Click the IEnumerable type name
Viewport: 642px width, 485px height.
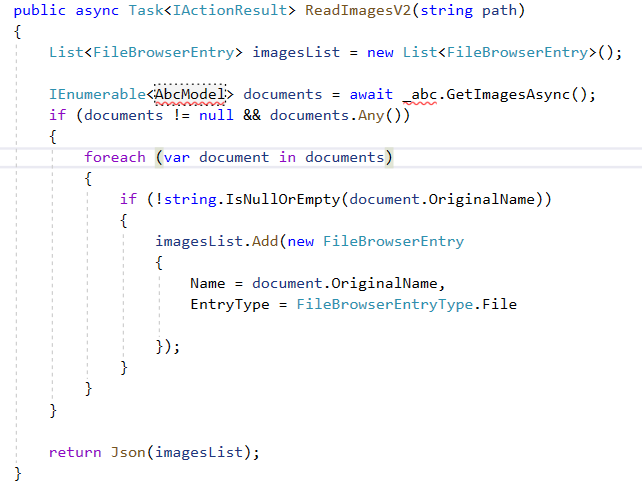(97, 95)
